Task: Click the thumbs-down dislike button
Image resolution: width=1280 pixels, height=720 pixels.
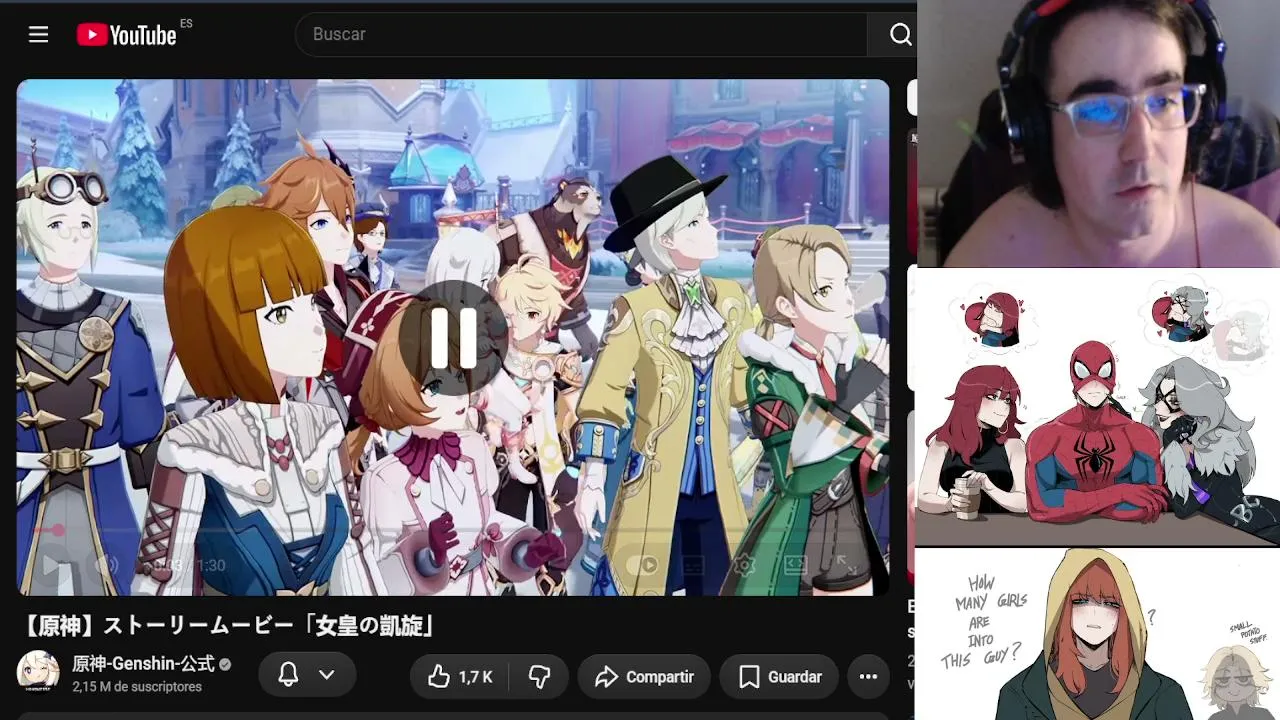Action: click(x=540, y=677)
